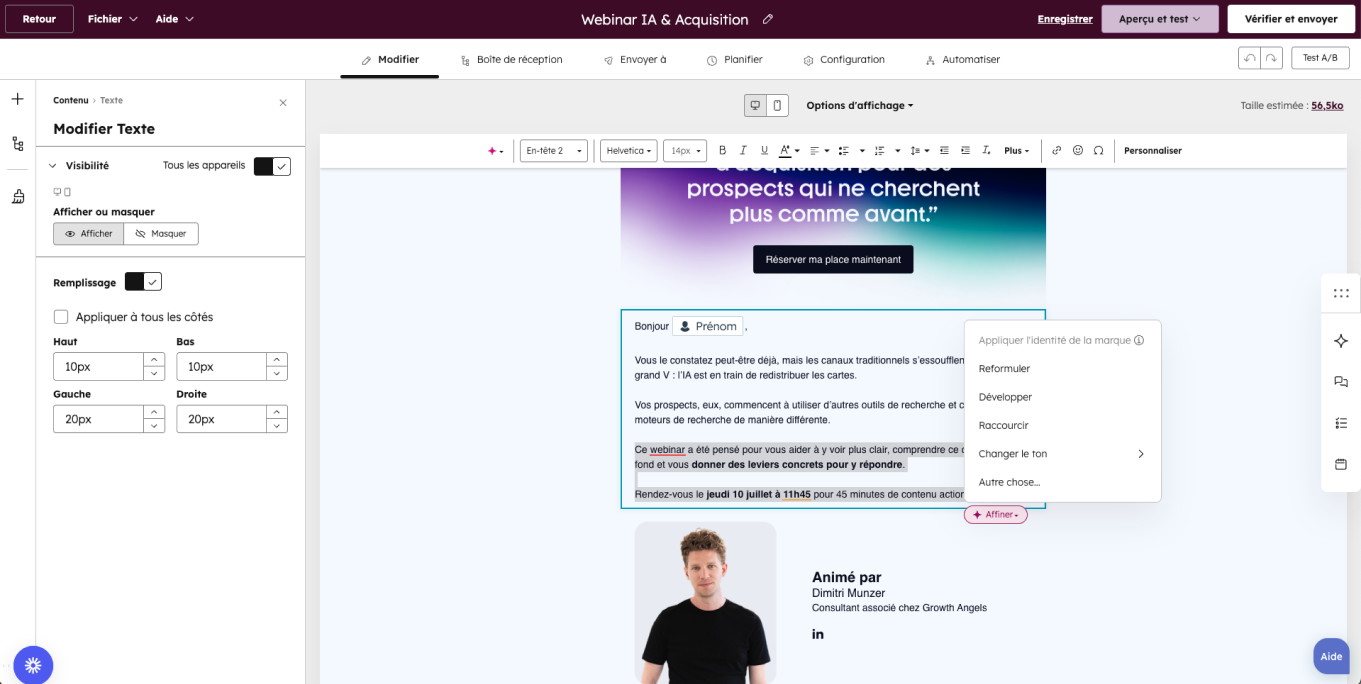Toggle Visibilité for Tous les appareils
This screenshot has height=684, width=1361.
point(271,166)
